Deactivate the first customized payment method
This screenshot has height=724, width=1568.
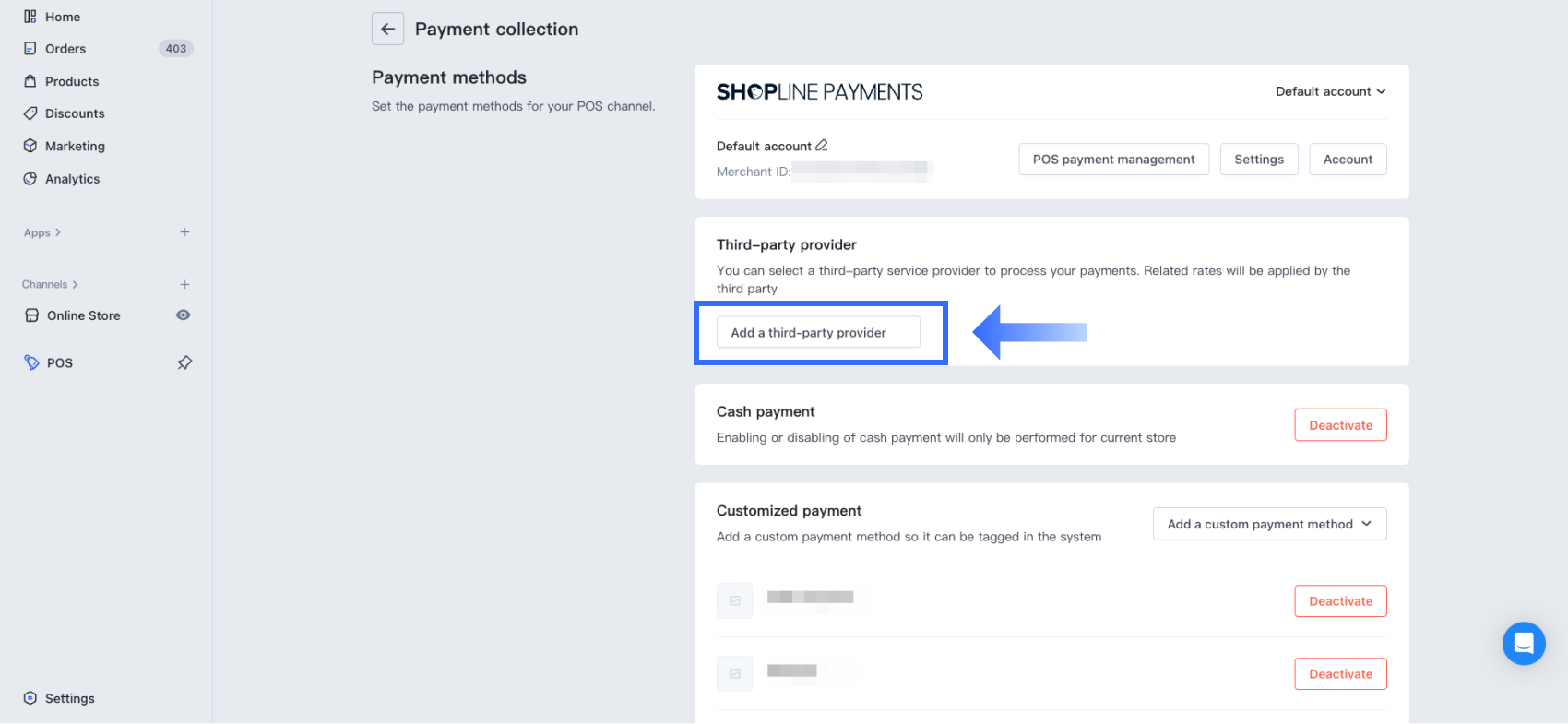(x=1339, y=601)
